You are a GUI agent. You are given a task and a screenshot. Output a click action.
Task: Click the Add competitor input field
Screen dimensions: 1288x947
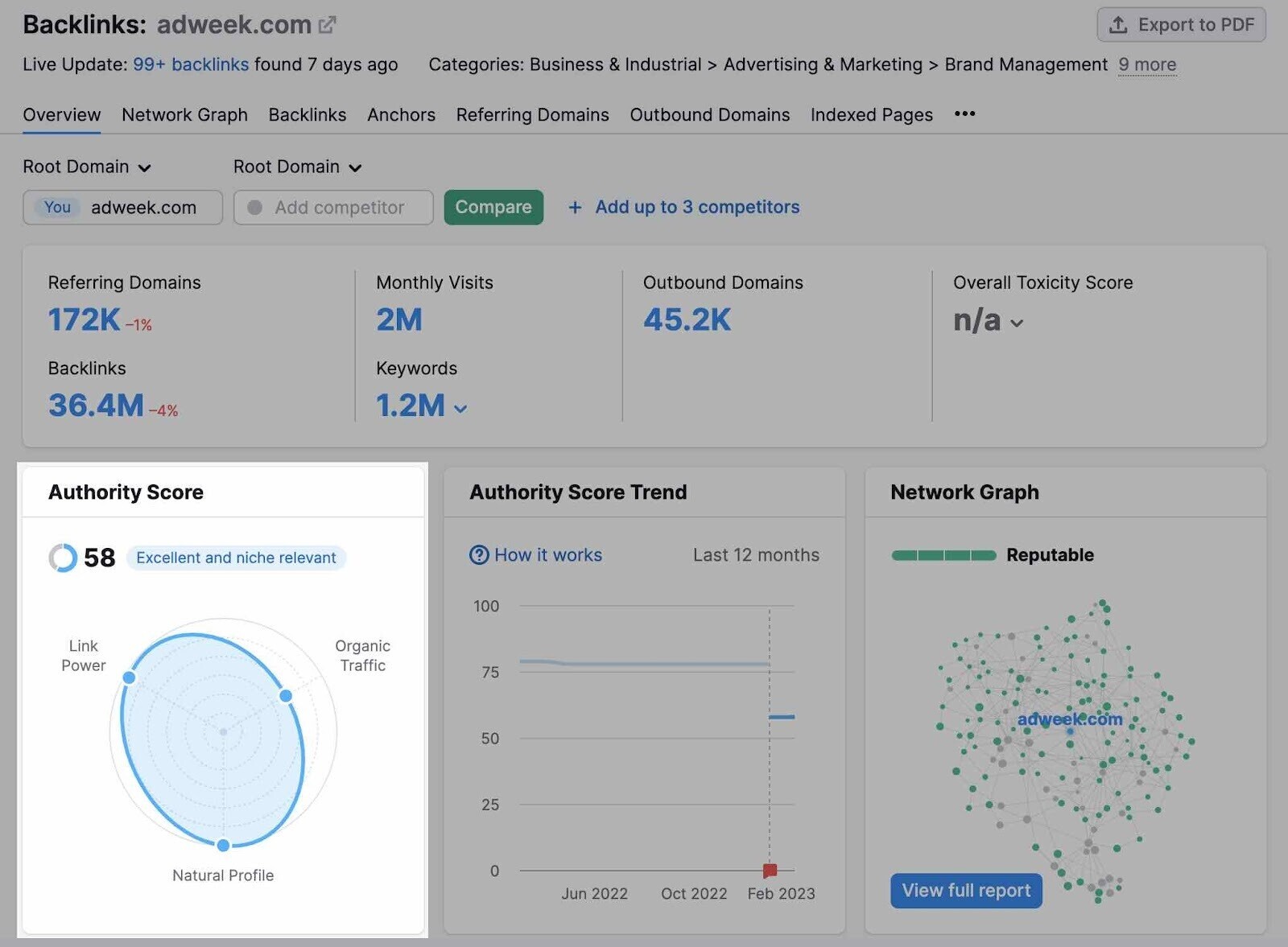(333, 208)
